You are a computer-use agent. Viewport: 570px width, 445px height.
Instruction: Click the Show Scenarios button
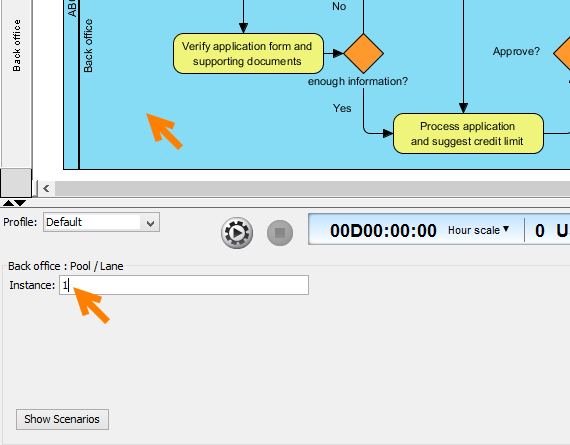click(x=62, y=419)
